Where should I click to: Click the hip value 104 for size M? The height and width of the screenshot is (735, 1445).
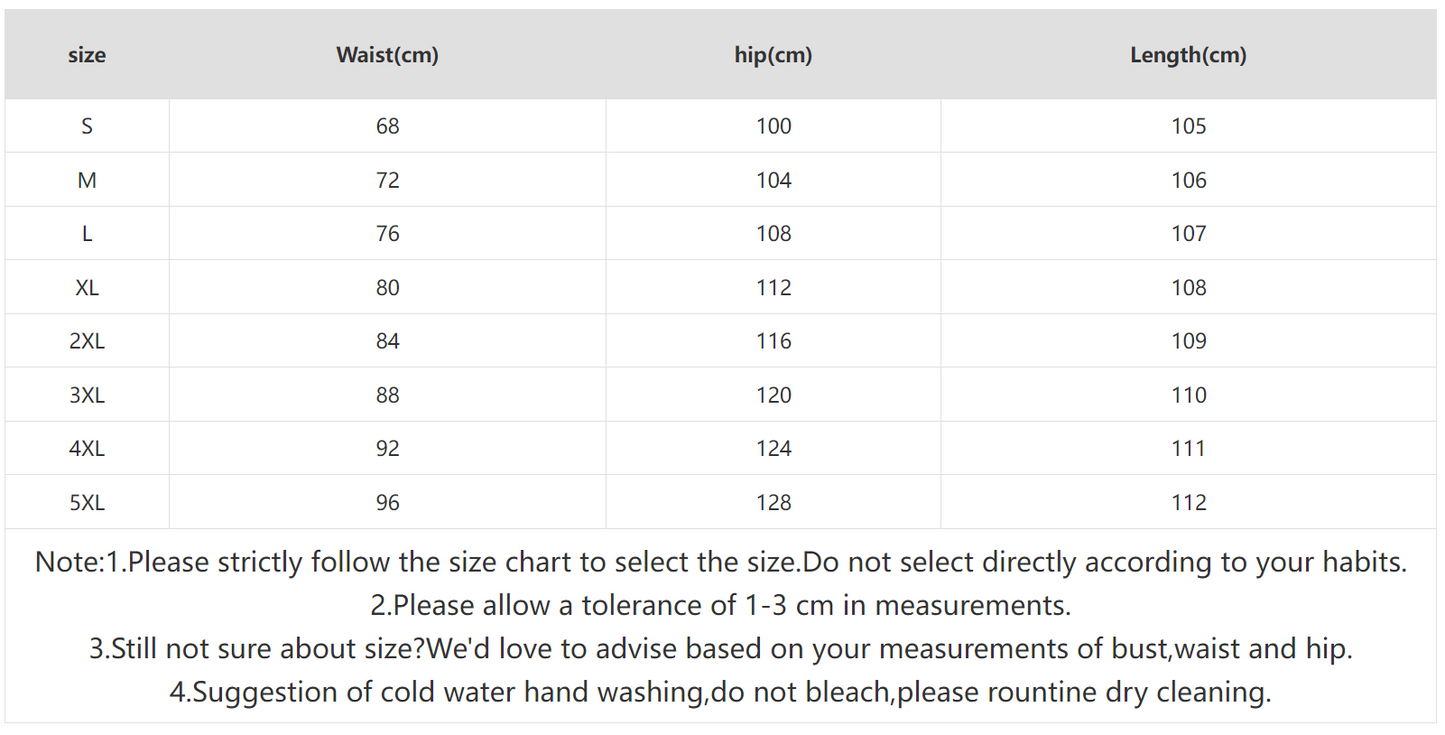773,181
